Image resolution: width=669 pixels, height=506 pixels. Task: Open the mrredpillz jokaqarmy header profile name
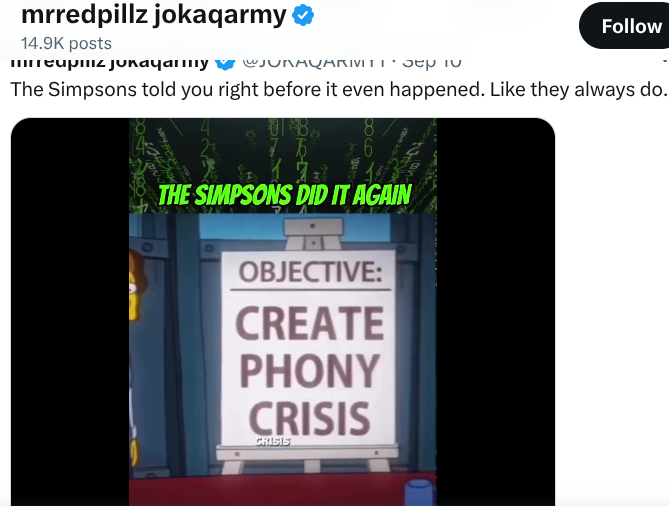coord(154,15)
